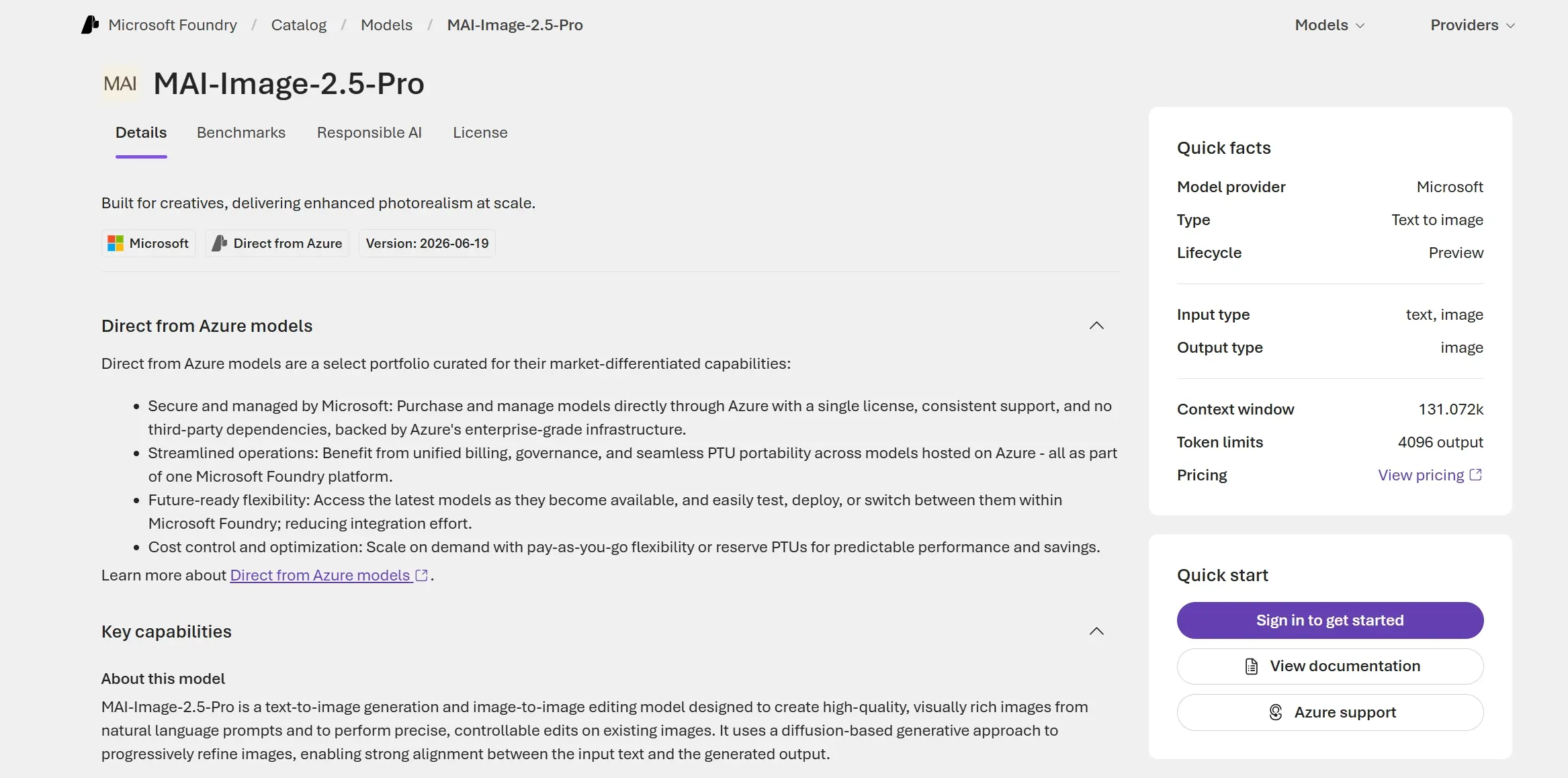The width and height of the screenshot is (1568, 778).
Task: Click the external link icon beside View pricing
Action: point(1476,475)
